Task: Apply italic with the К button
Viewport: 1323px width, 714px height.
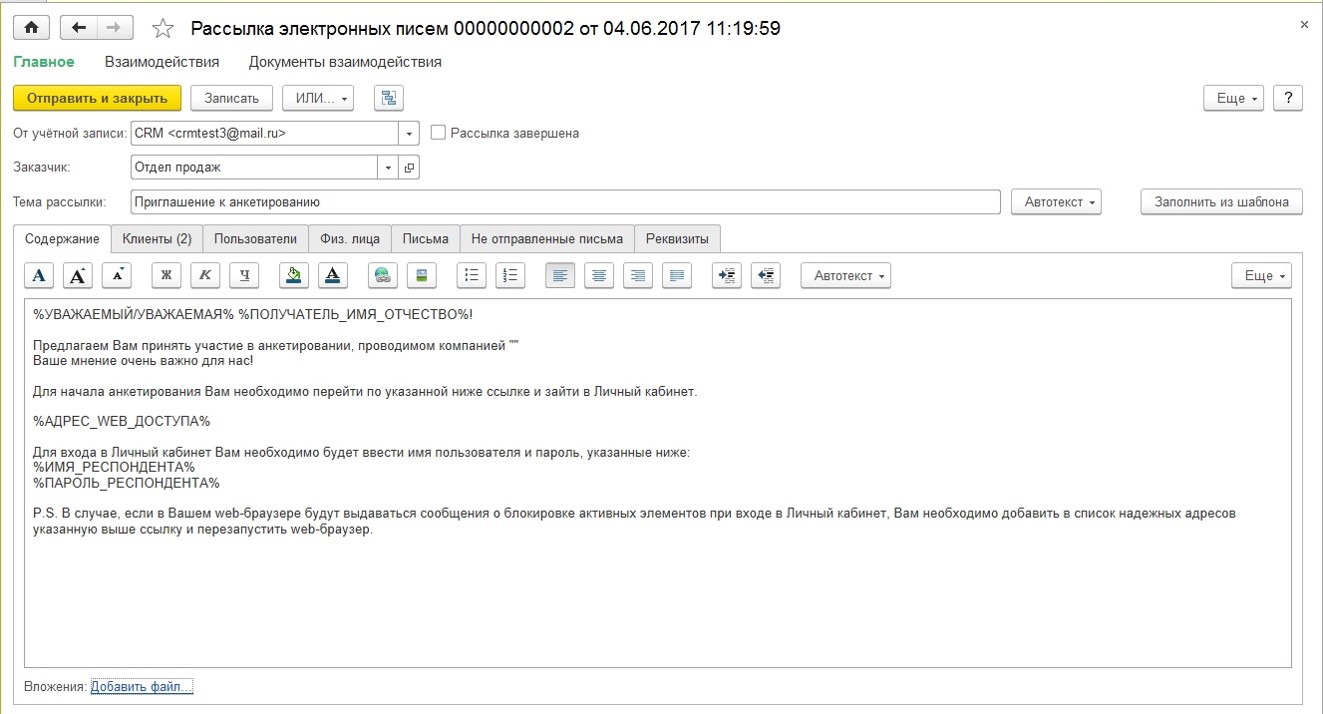Action: coord(205,275)
